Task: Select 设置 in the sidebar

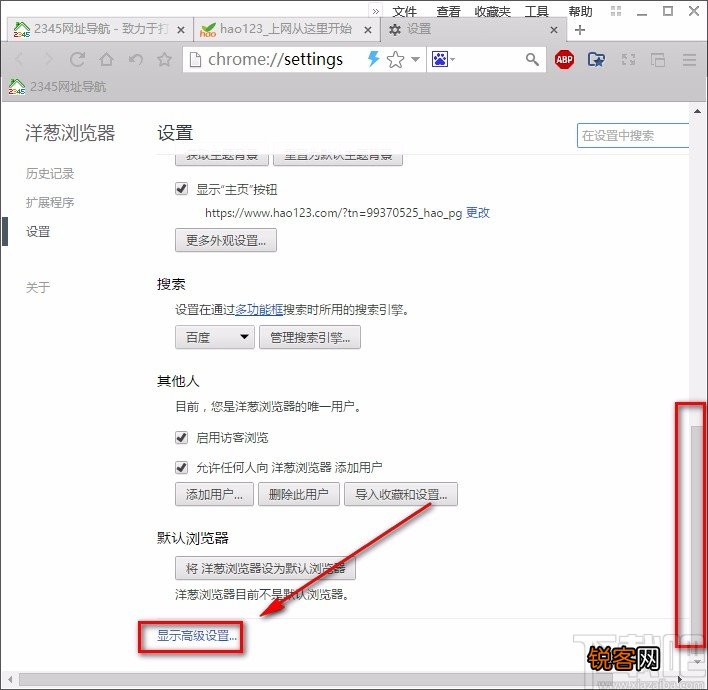Action: tap(38, 232)
